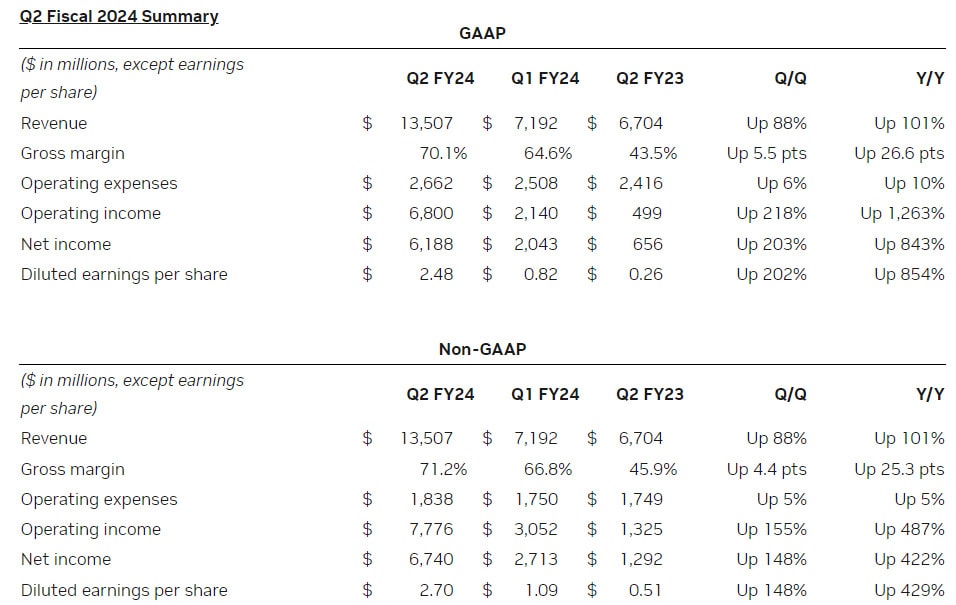Click the Up 218% quarter-over-quarter cell

click(771, 213)
